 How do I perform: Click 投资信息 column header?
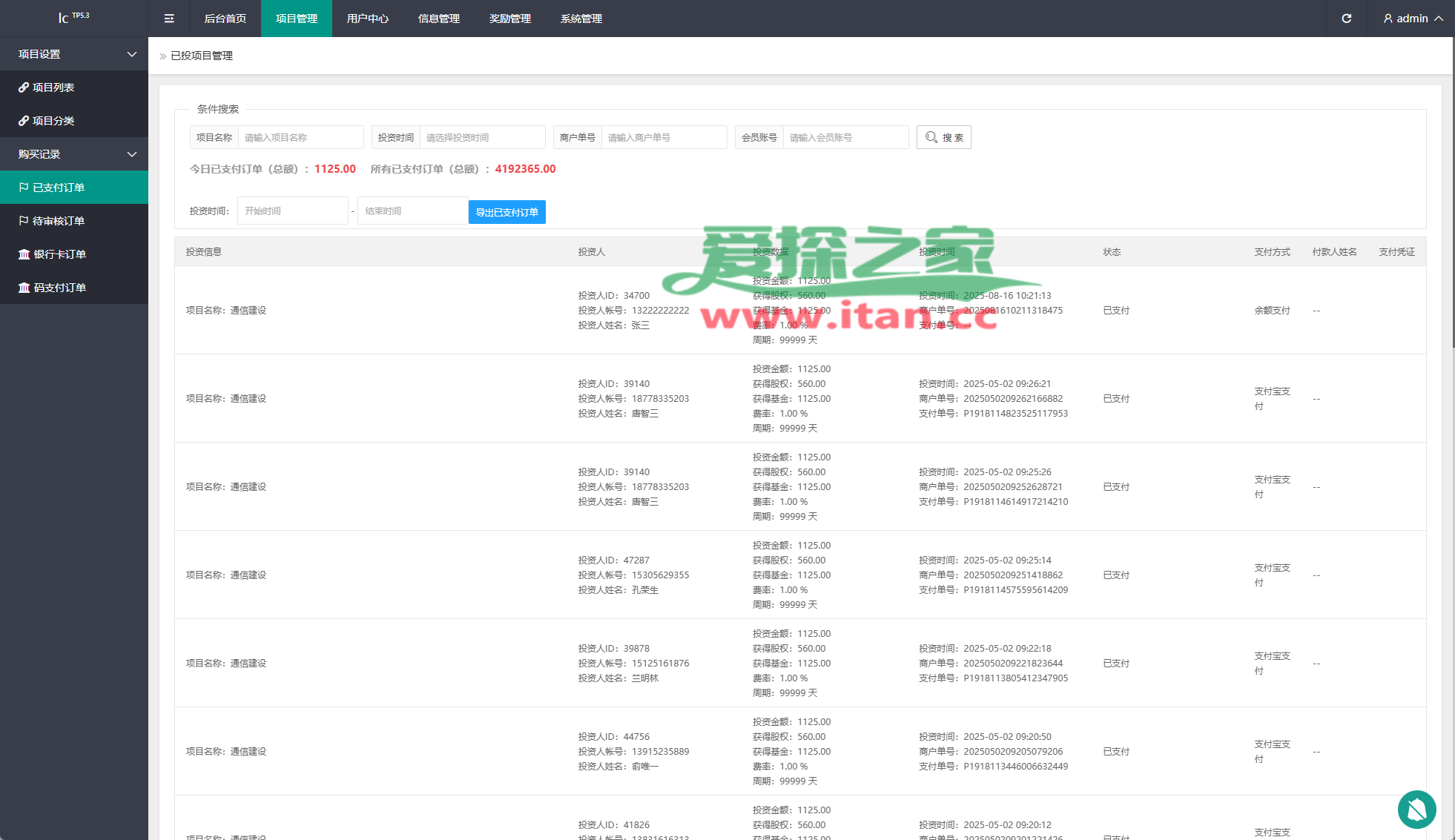(x=204, y=252)
